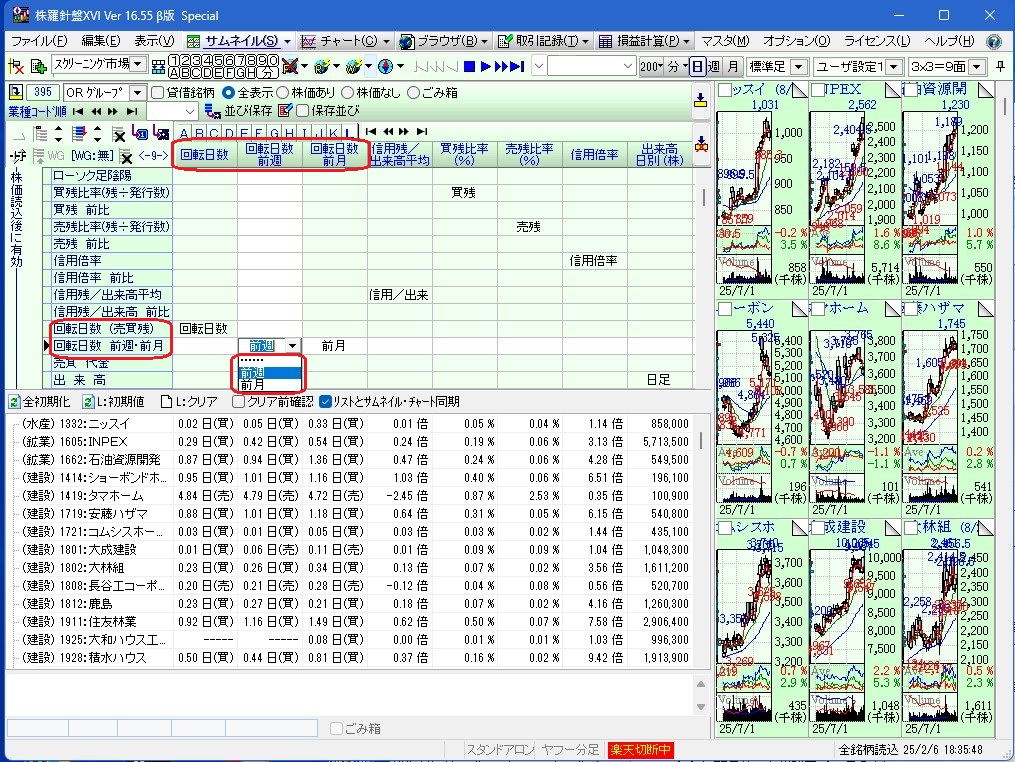
Task: Open the 編集(E) menu
Action: tap(100, 41)
